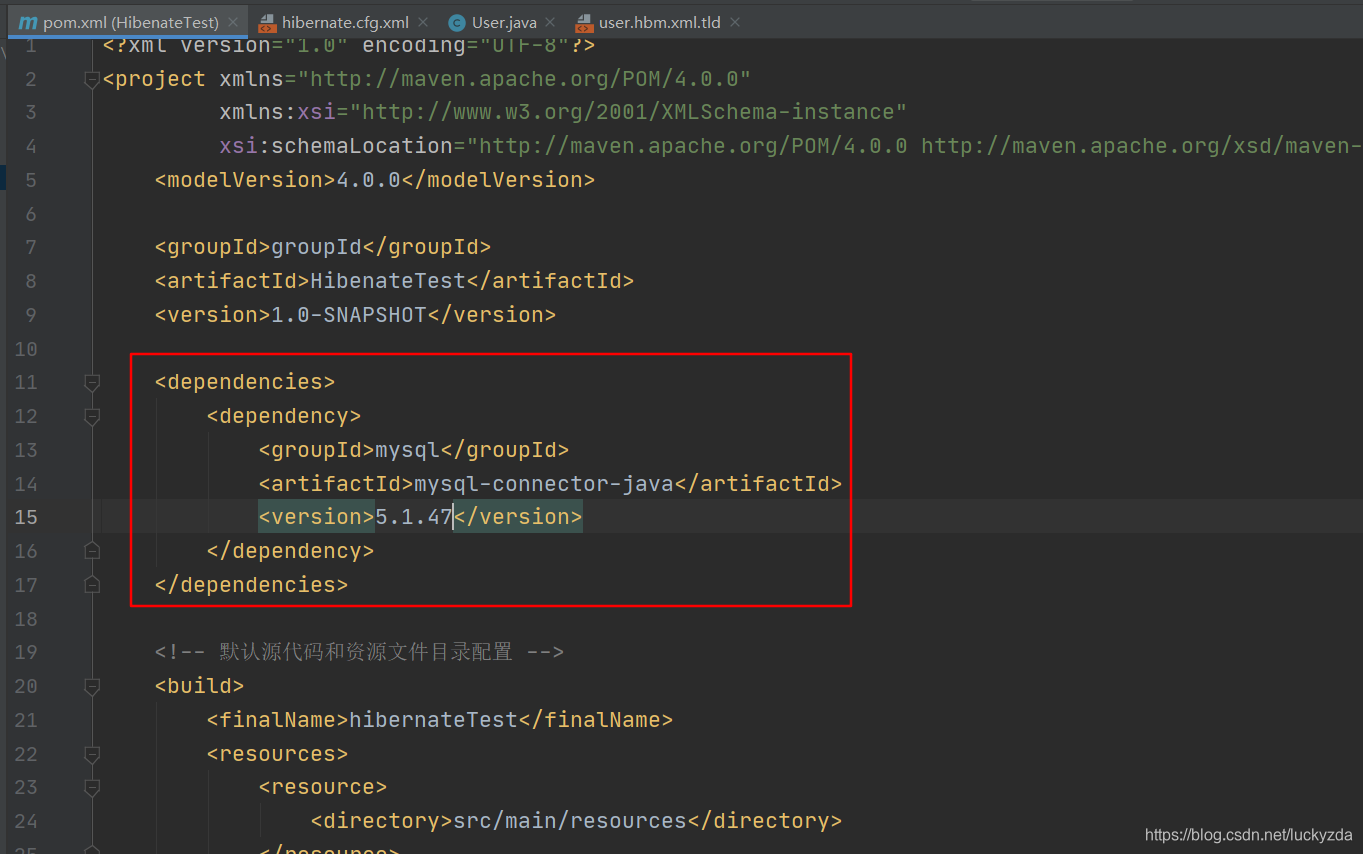Open the user.hbm.xml.tld tab
Viewport: 1363px width, 854px height.
tap(659, 22)
